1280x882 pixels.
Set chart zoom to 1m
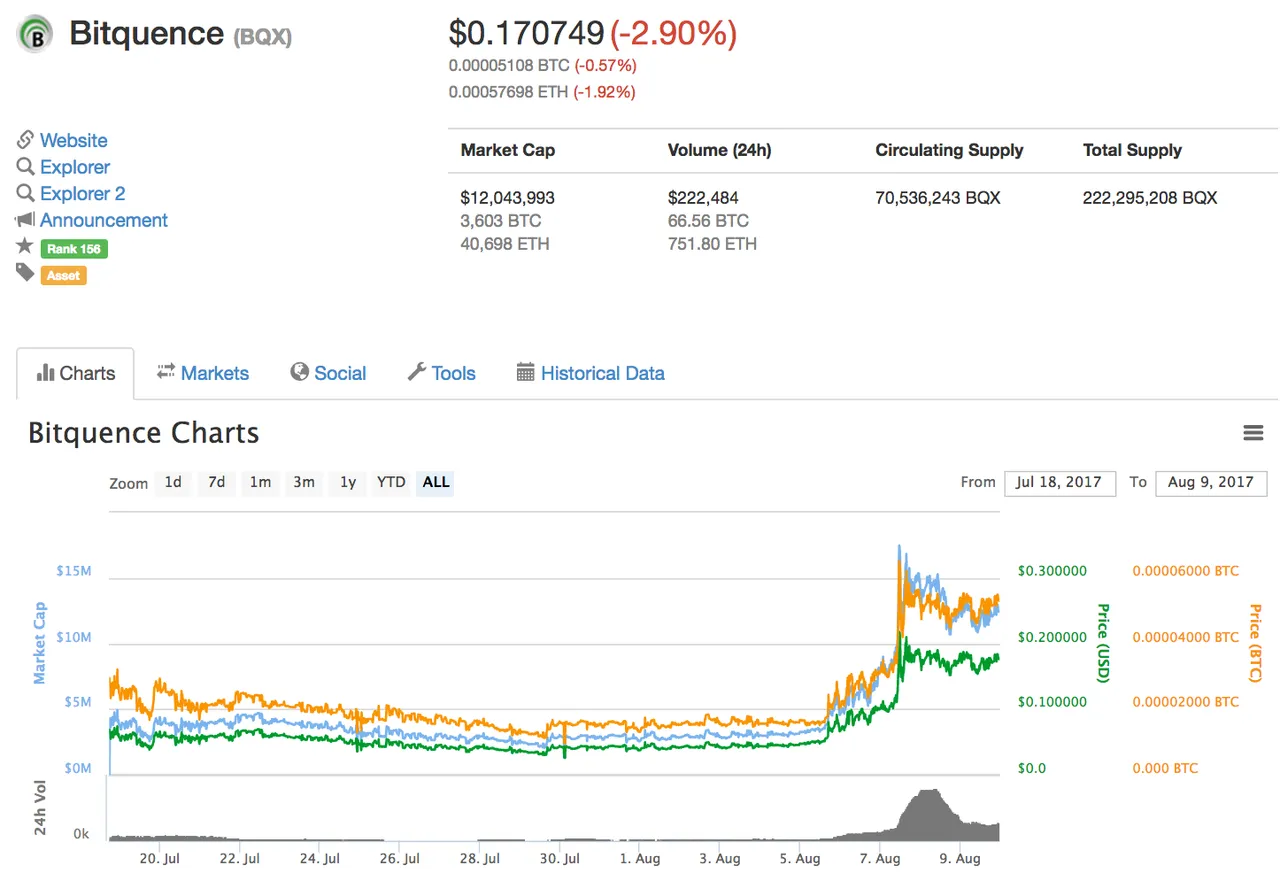coord(260,483)
